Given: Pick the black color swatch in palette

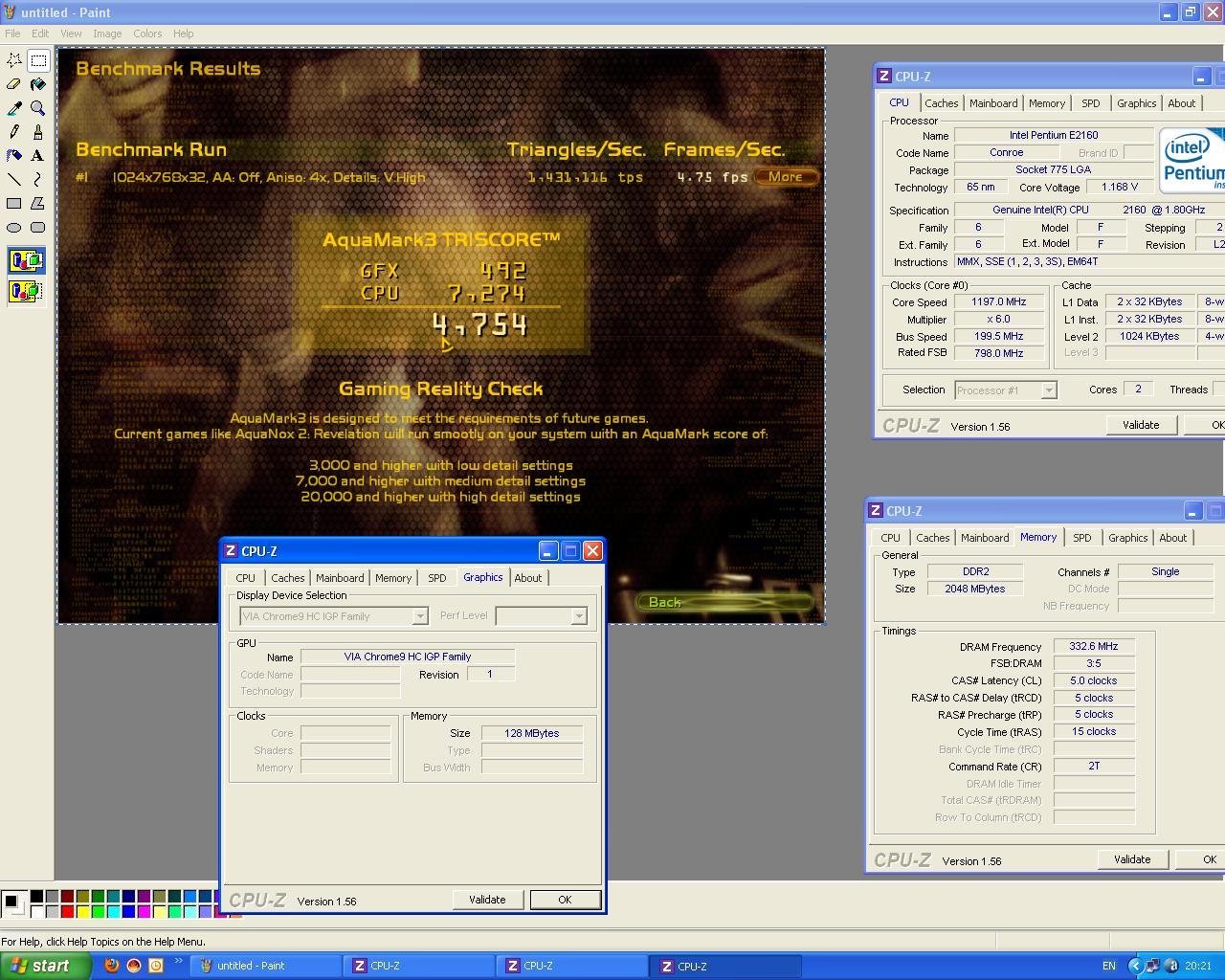Looking at the screenshot, I should (x=36, y=897).
